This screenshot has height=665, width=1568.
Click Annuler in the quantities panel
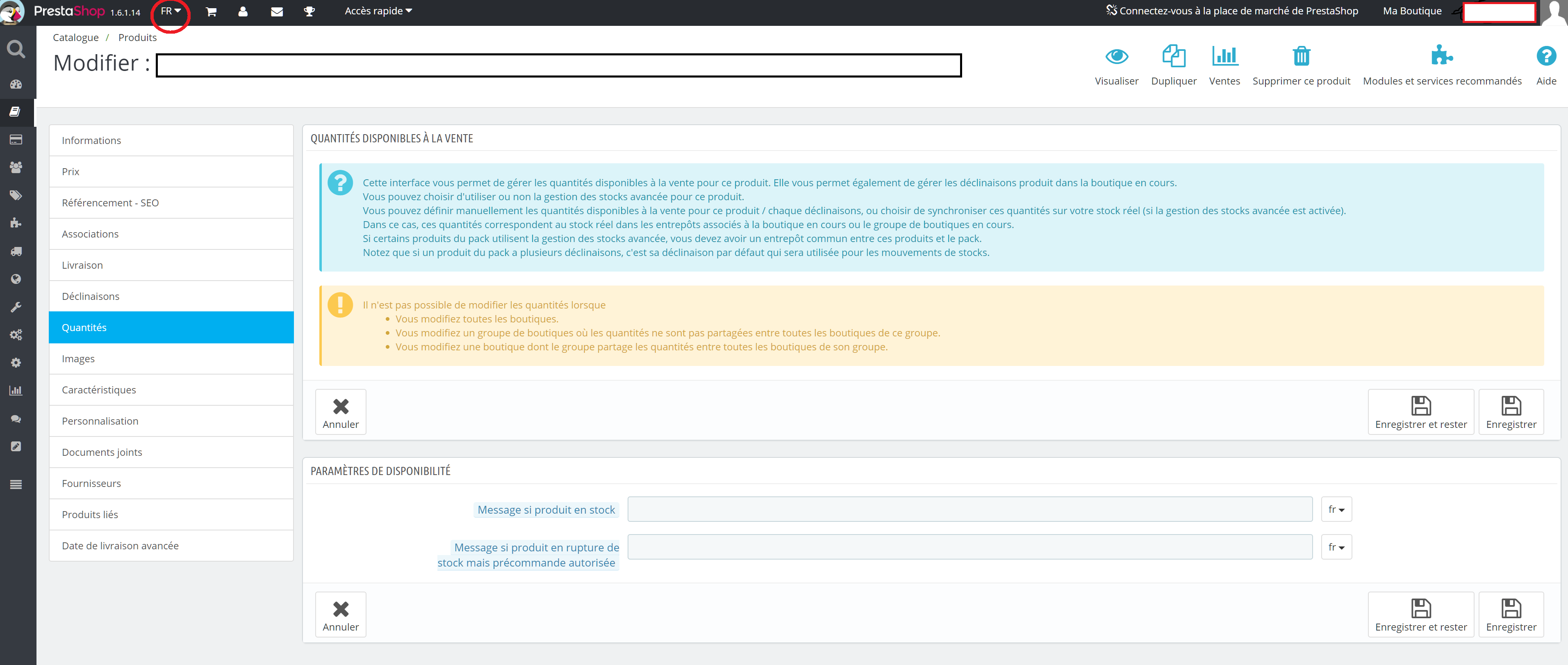click(340, 412)
